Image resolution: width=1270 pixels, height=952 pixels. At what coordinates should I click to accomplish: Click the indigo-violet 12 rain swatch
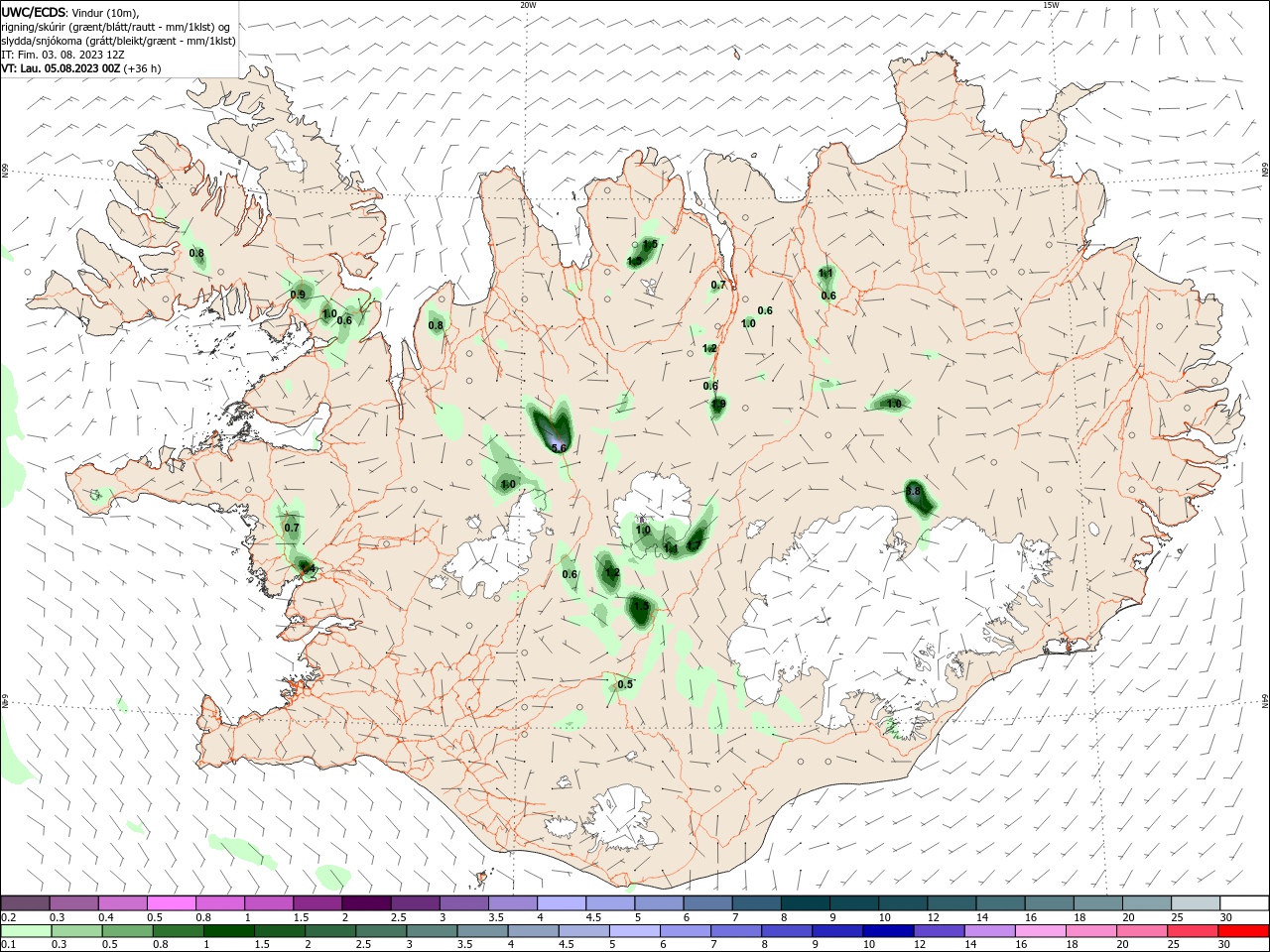click(939, 931)
